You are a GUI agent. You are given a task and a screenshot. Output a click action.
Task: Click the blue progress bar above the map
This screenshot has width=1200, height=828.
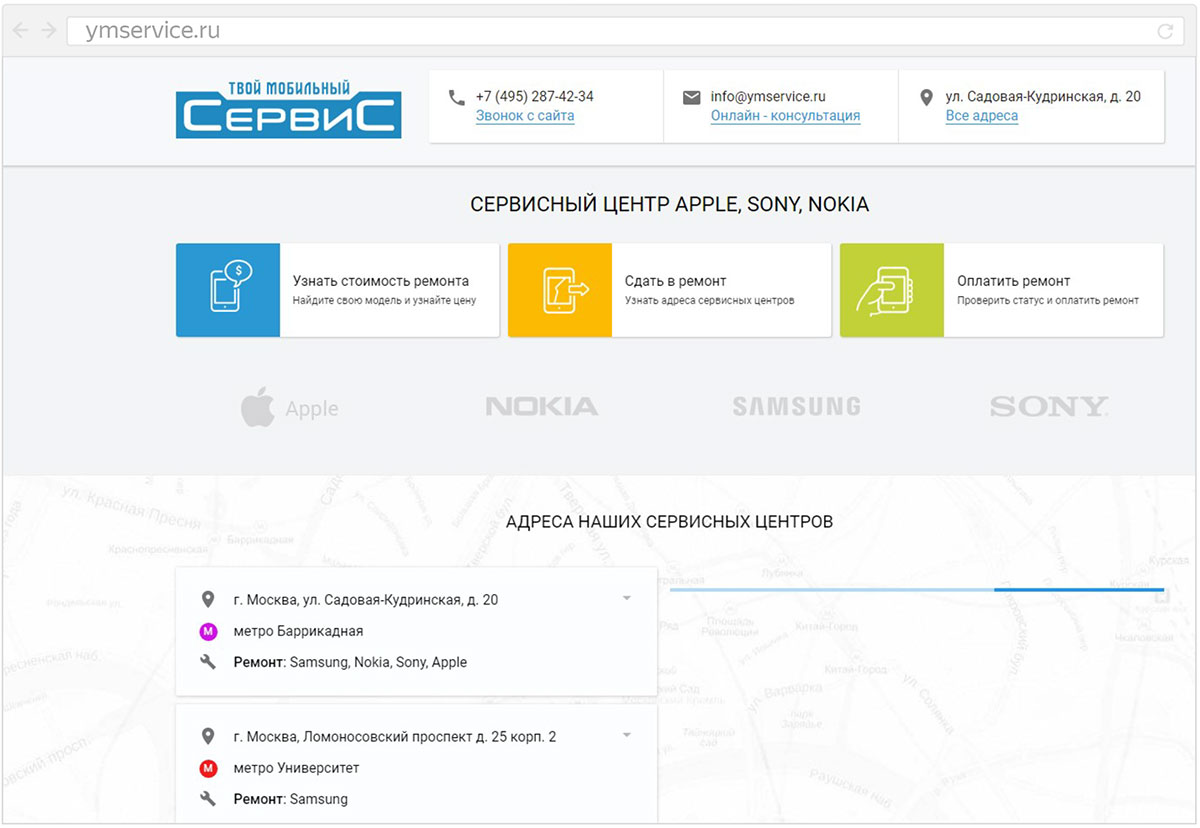918,590
